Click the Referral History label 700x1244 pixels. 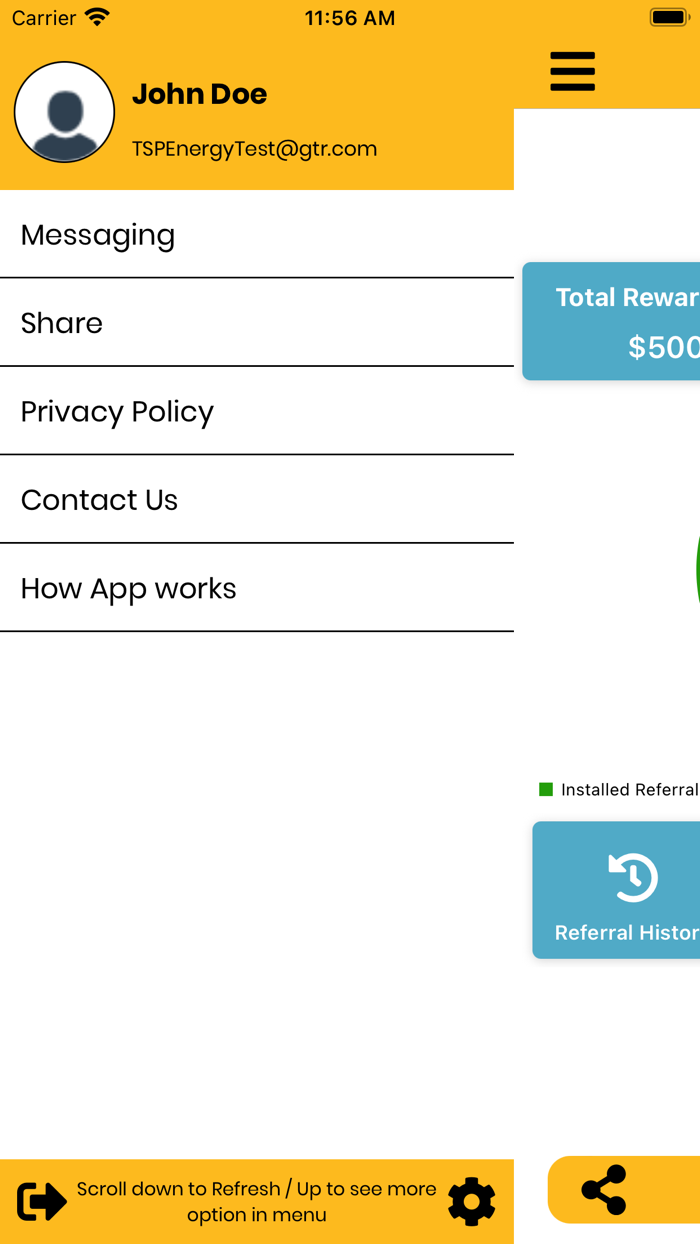click(x=626, y=932)
